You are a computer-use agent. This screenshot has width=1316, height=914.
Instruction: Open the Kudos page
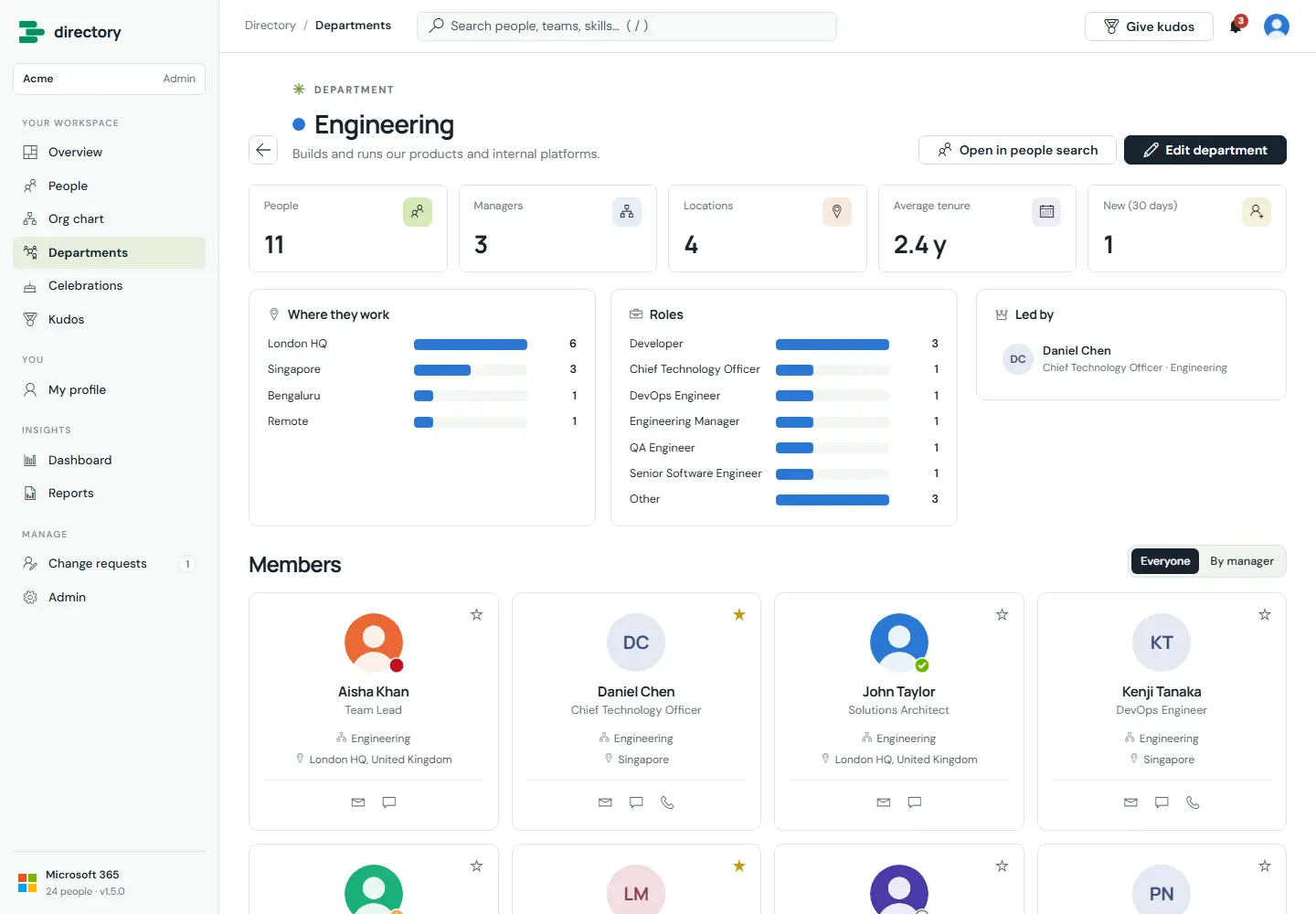(109, 320)
